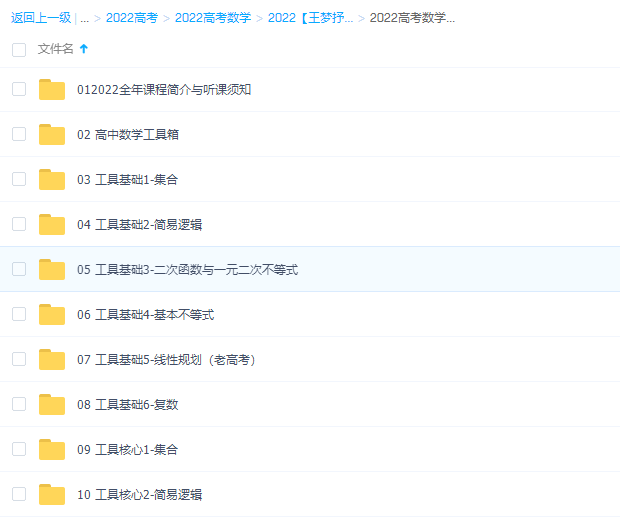Click 返回上一级 to go back

click(x=41, y=18)
